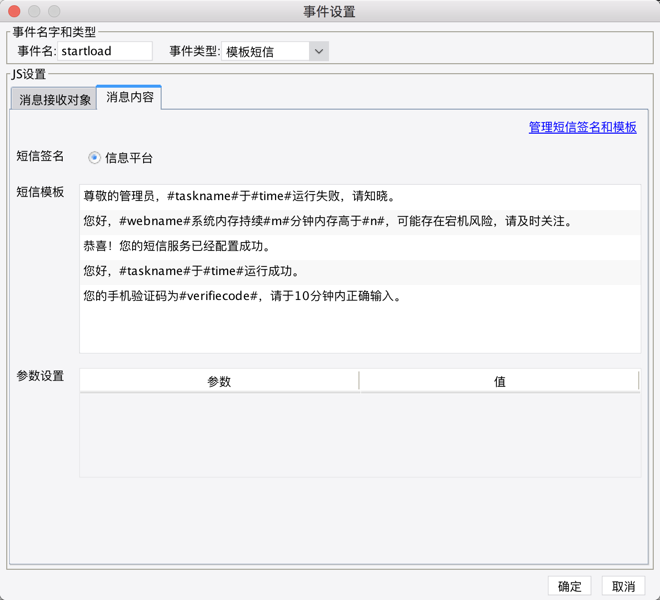660x600 pixels.
Task: Click the 参数 column header
Action: pos(219,381)
